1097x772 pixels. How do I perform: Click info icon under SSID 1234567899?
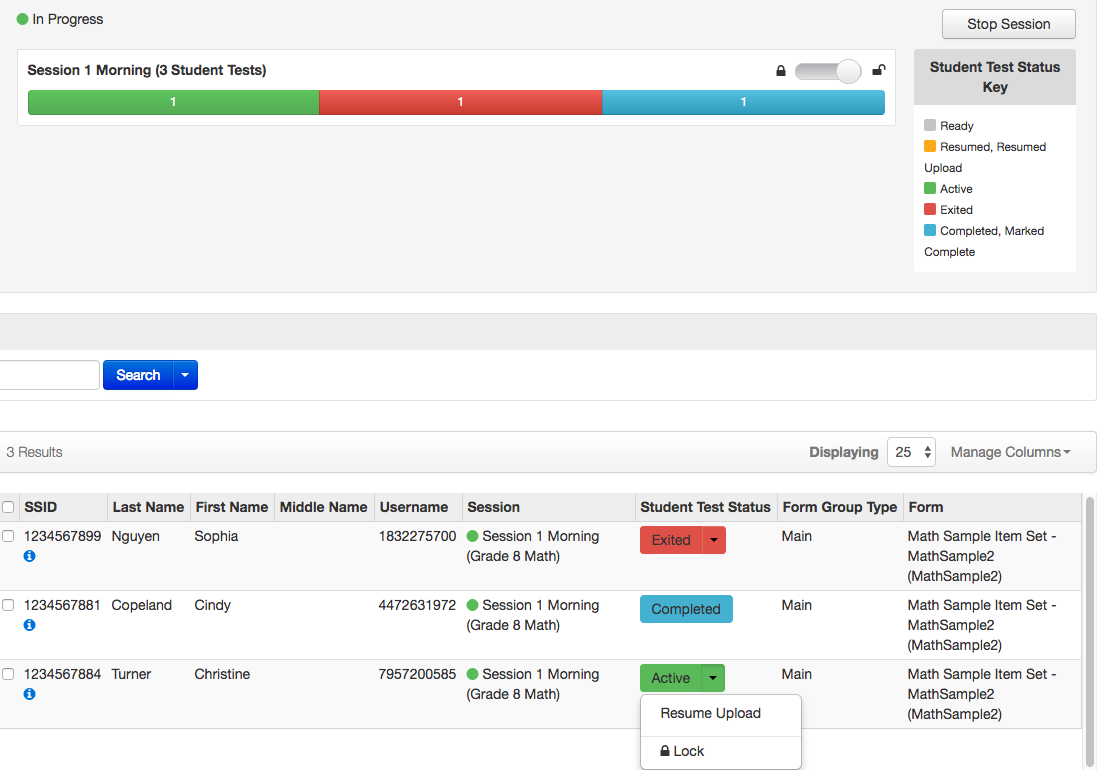tap(29, 556)
